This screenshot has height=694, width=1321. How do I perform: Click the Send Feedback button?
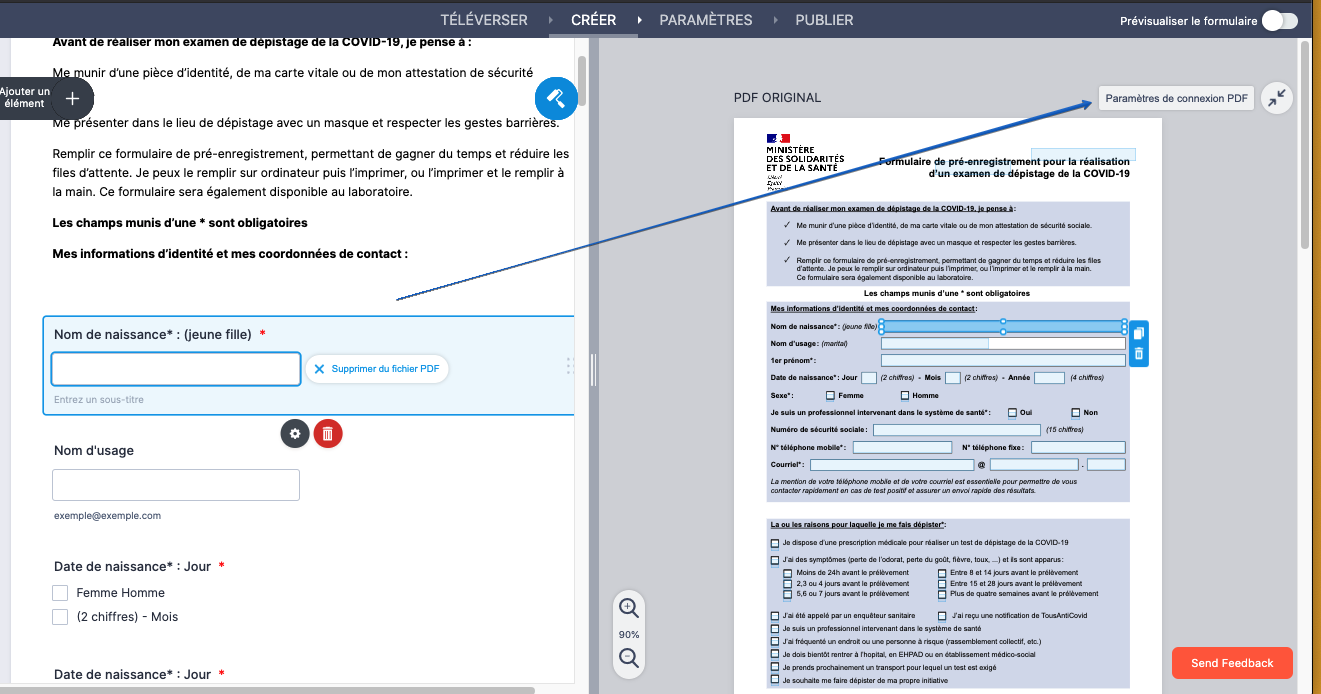(1232, 663)
